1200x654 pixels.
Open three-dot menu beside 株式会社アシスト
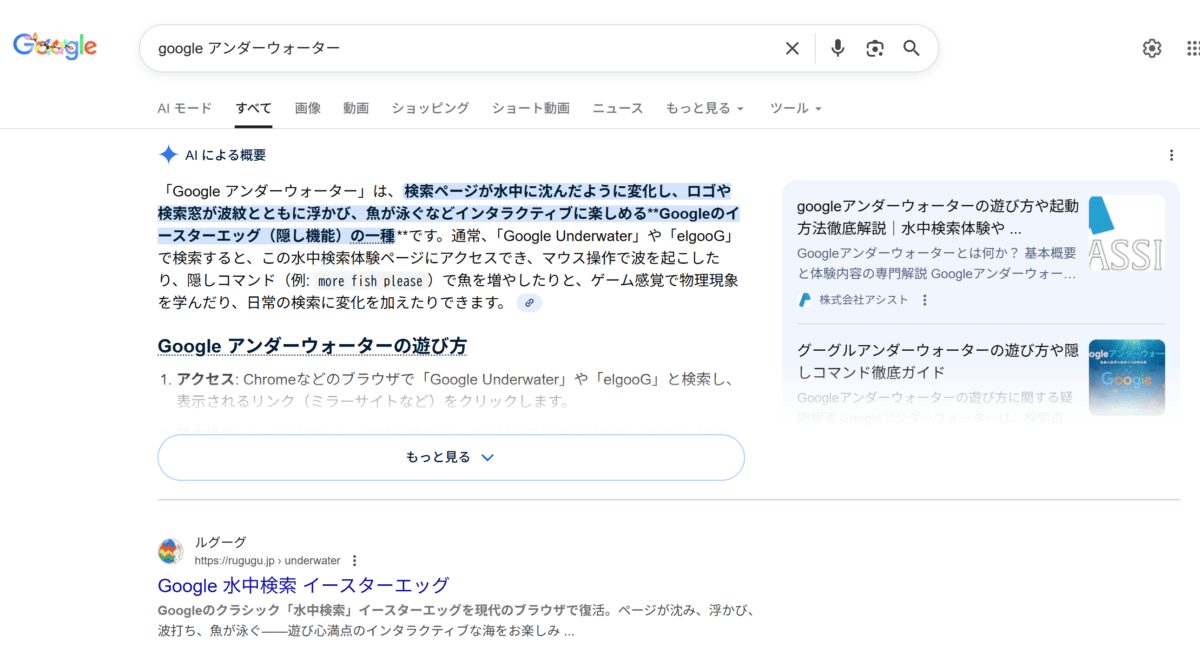point(925,300)
